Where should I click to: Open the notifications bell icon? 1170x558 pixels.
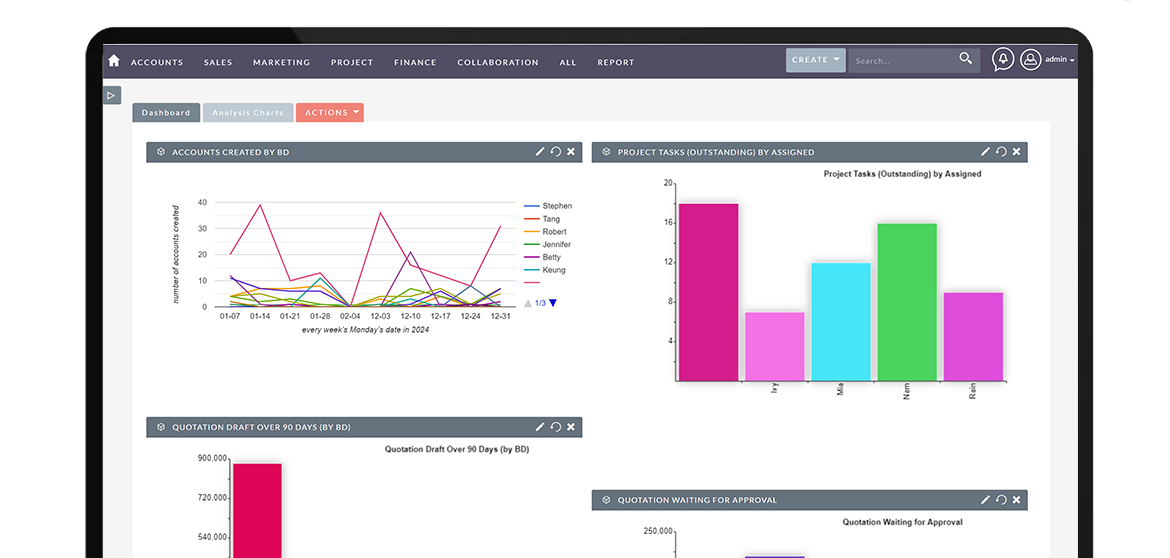click(x=1003, y=60)
